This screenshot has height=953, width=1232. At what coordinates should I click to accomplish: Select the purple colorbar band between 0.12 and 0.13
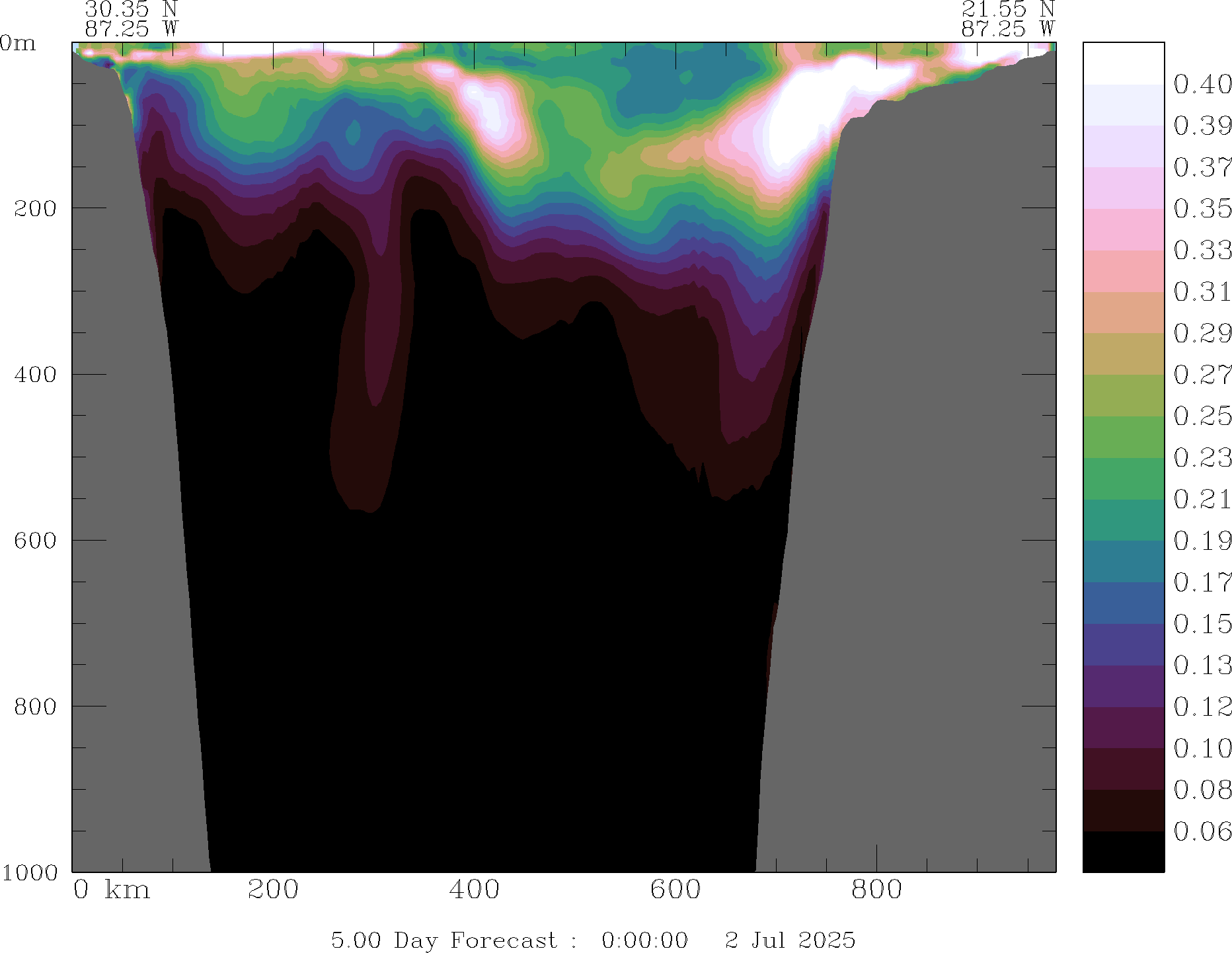click(x=1123, y=685)
